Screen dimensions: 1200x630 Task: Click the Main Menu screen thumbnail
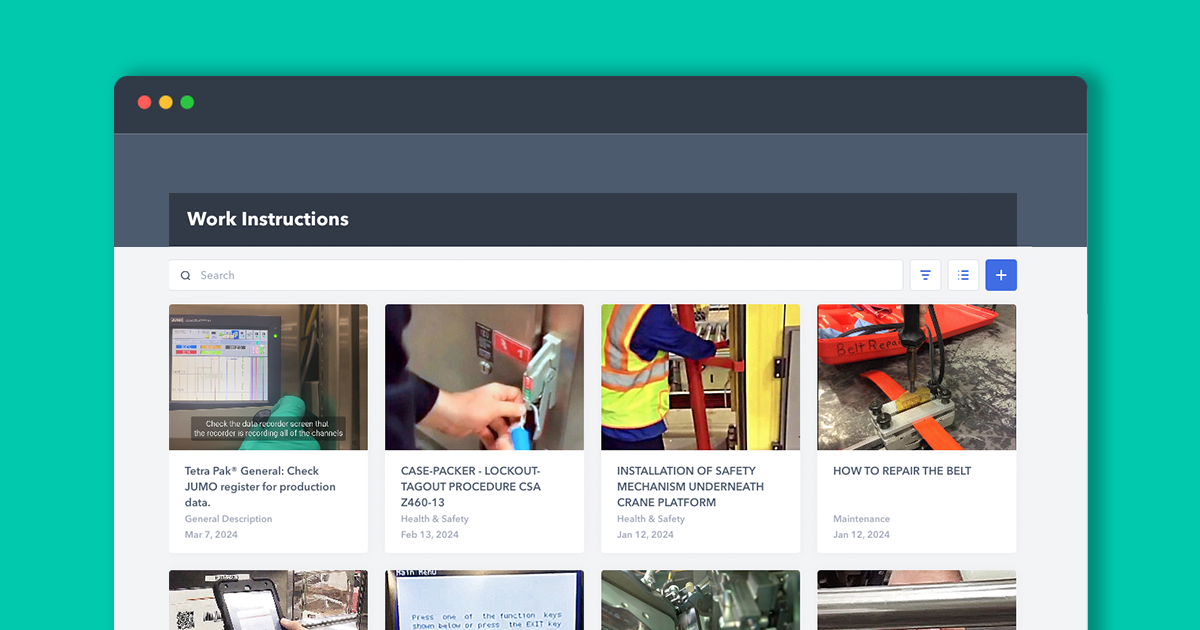(x=484, y=600)
